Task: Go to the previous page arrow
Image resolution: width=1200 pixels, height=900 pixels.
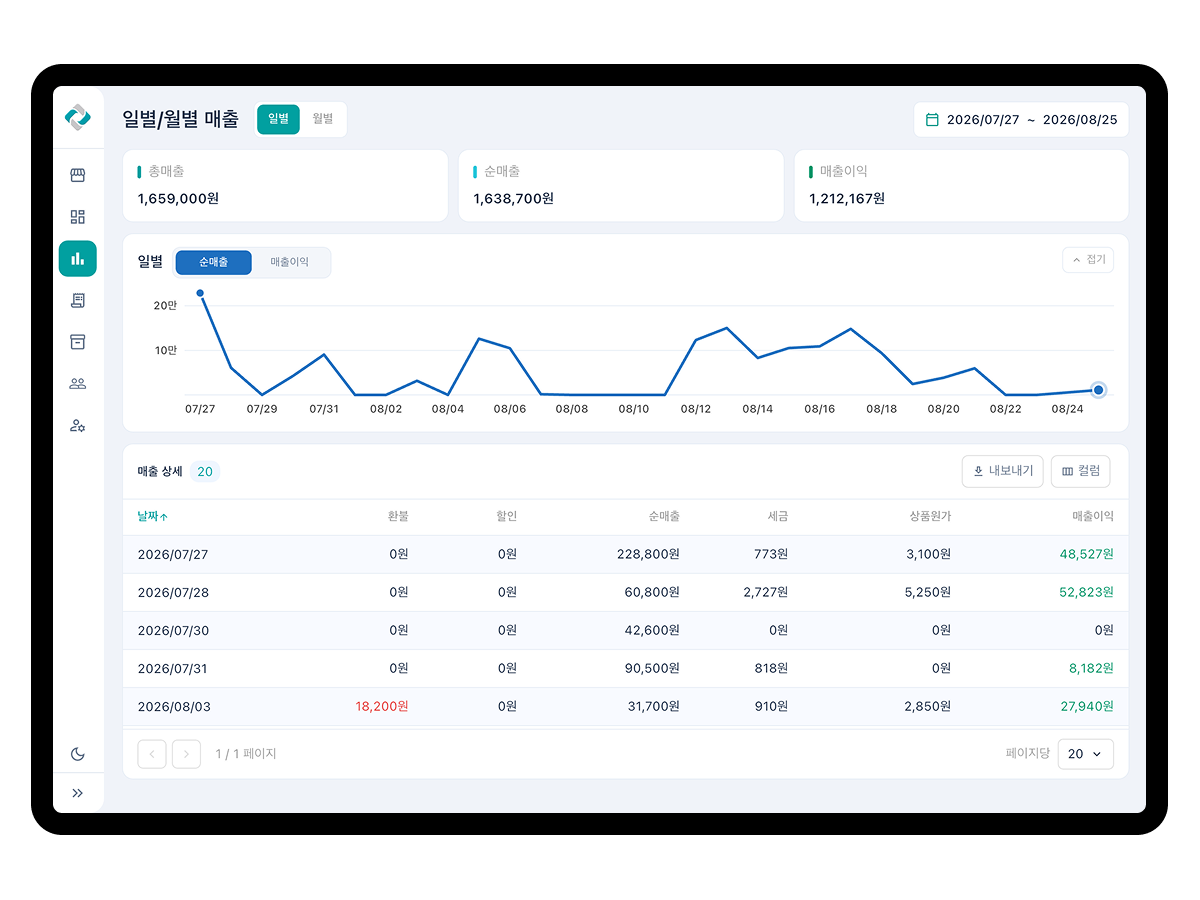Action: coord(152,754)
